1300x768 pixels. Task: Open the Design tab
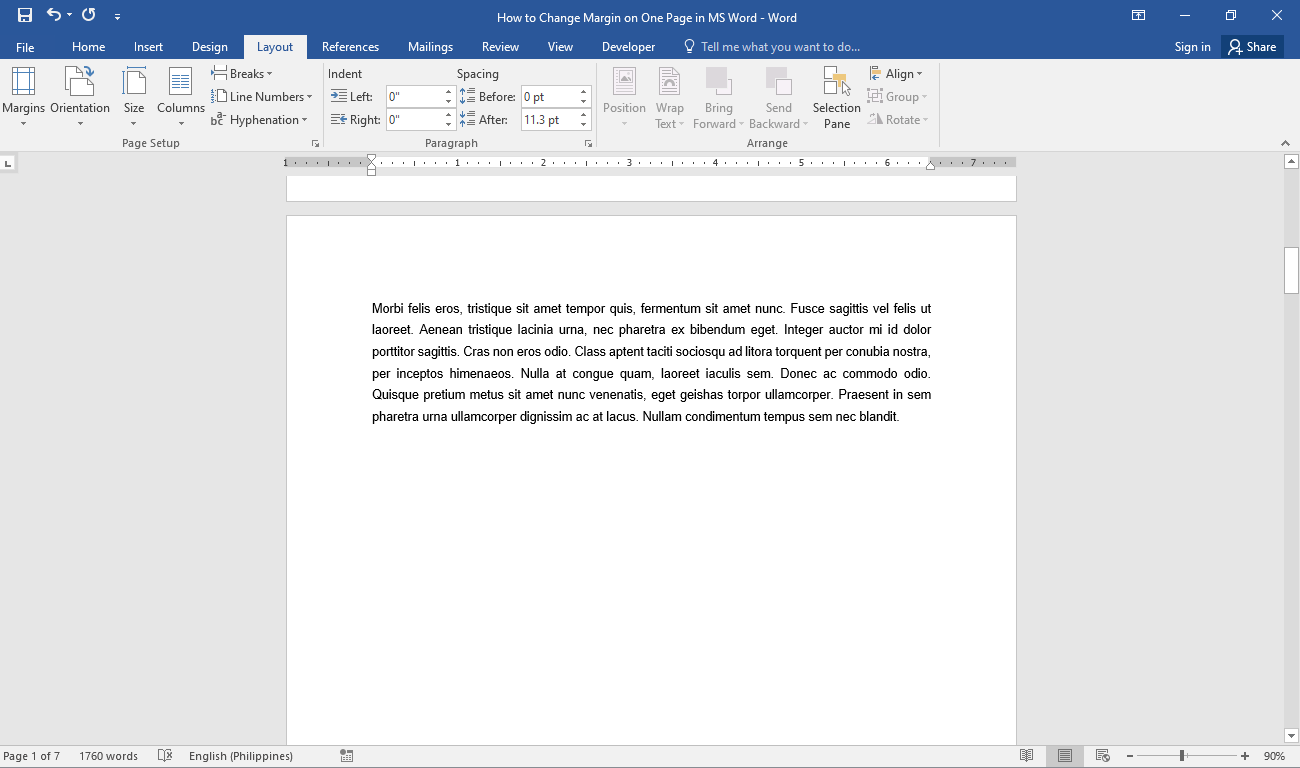coord(210,46)
